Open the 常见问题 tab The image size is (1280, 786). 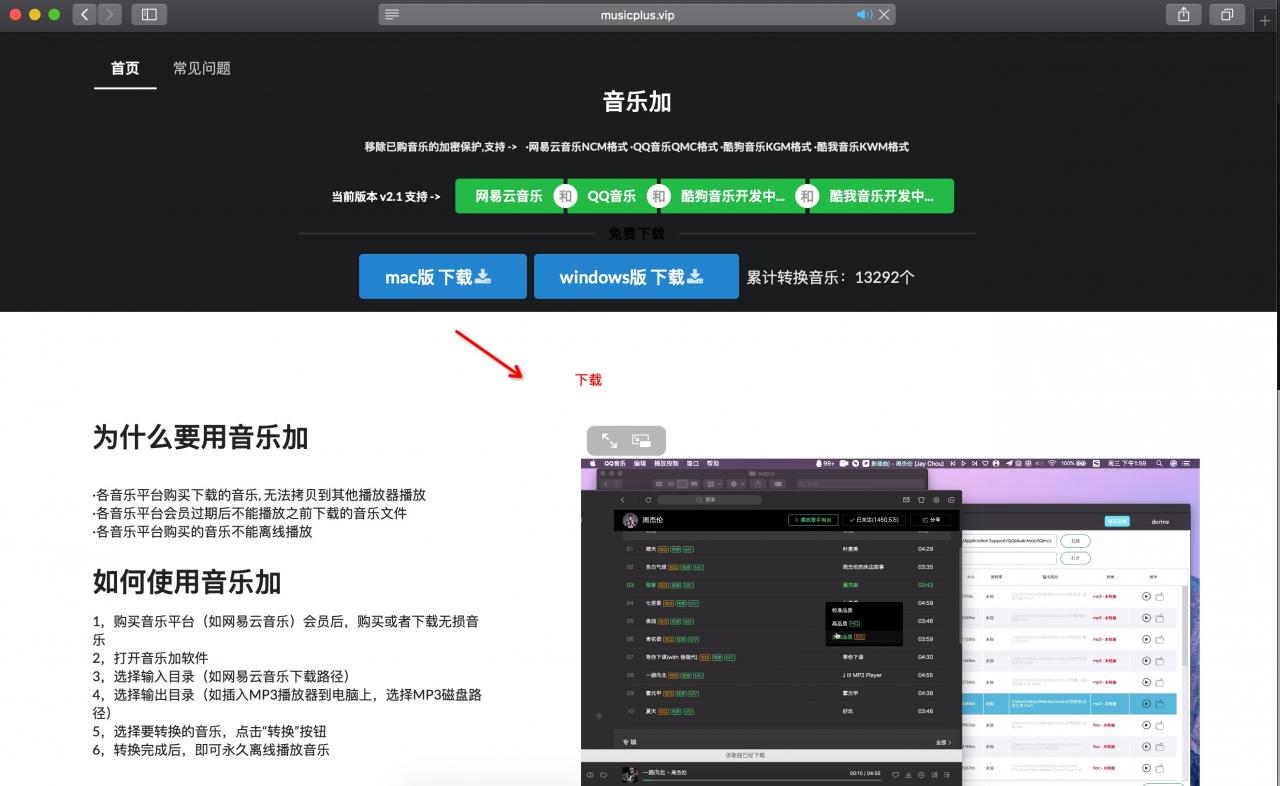click(200, 68)
